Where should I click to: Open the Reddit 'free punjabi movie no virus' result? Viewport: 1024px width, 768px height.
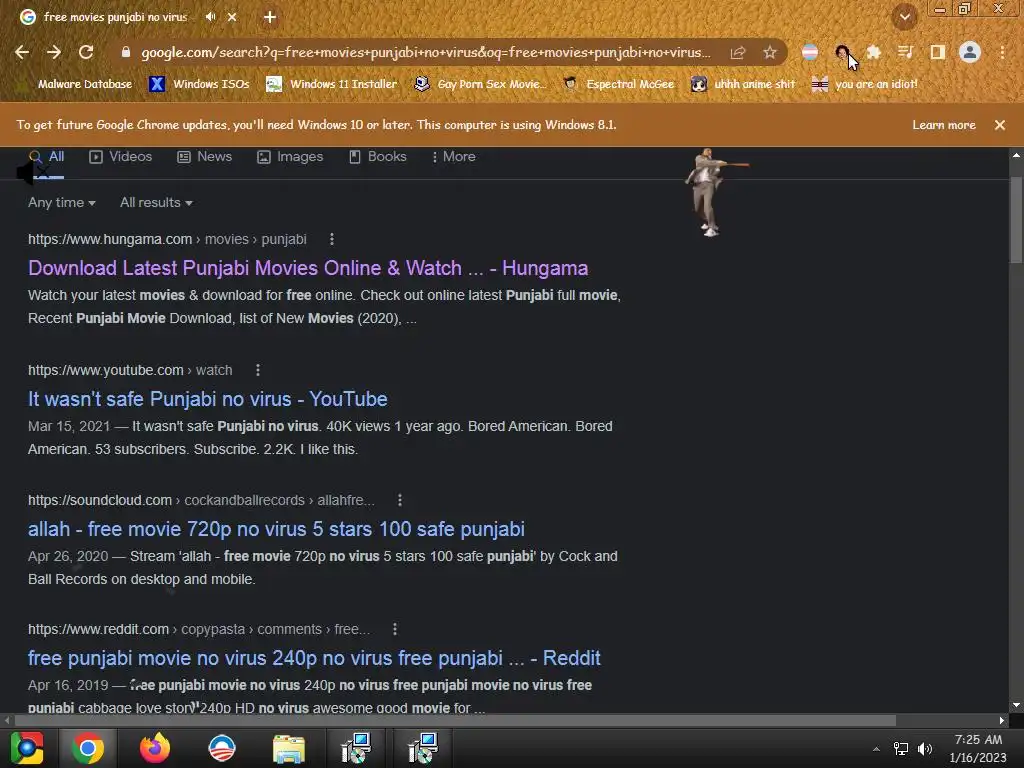click(x=314, y=658)
